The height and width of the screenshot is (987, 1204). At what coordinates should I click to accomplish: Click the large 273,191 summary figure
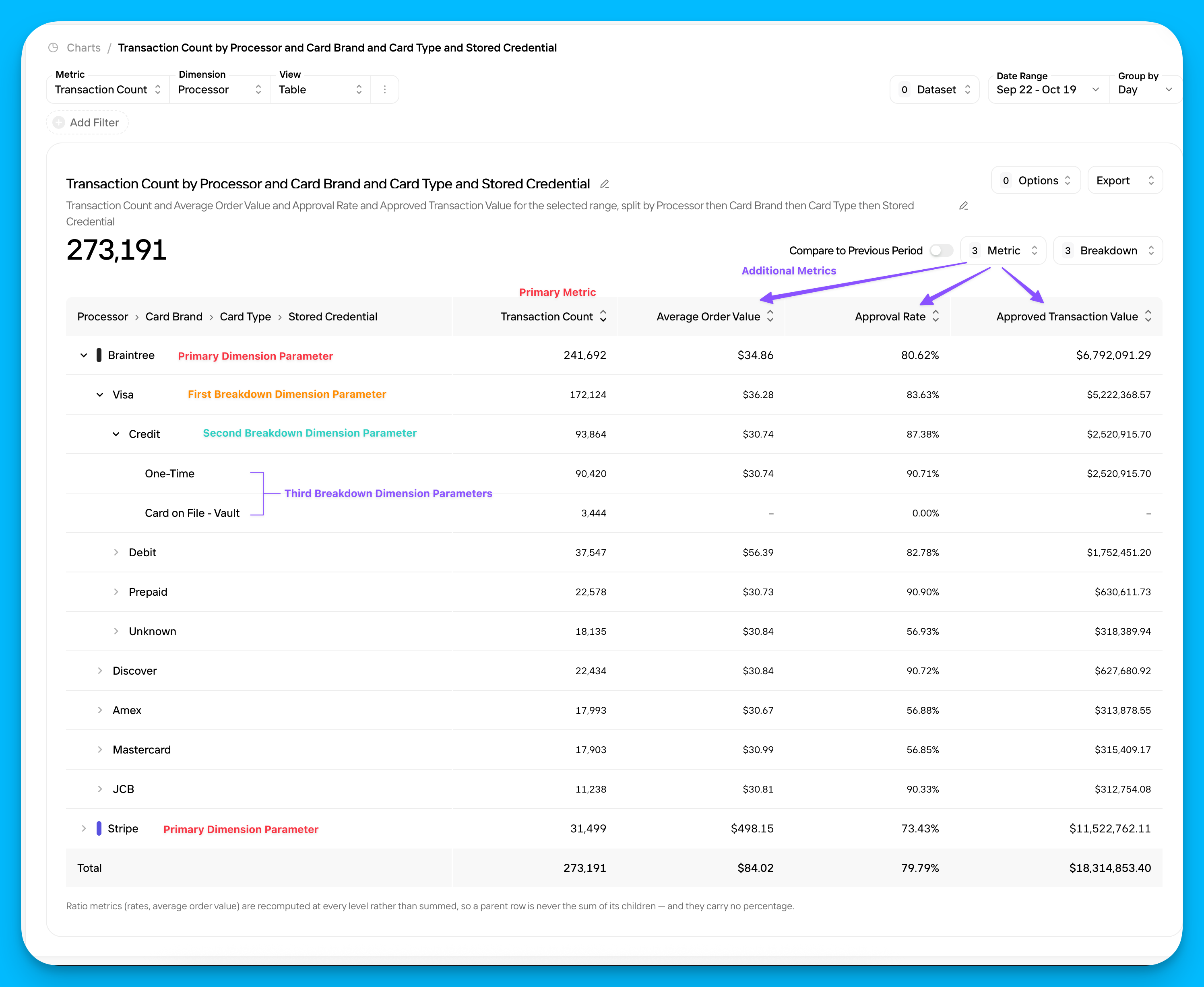[x=116, y=250]
